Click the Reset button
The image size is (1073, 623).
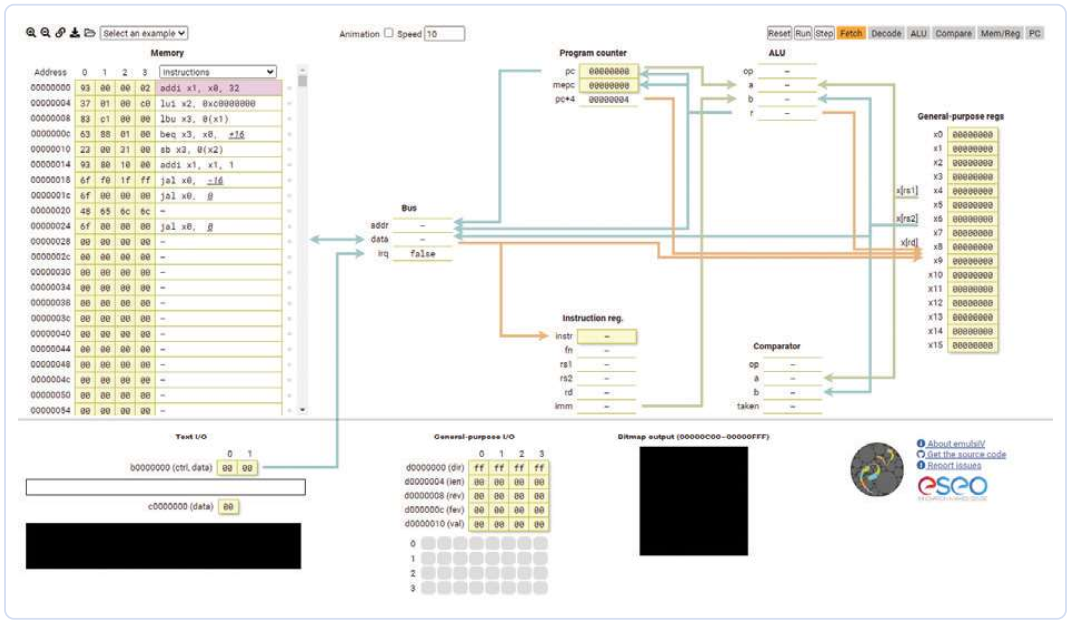[x=779, y=33]
